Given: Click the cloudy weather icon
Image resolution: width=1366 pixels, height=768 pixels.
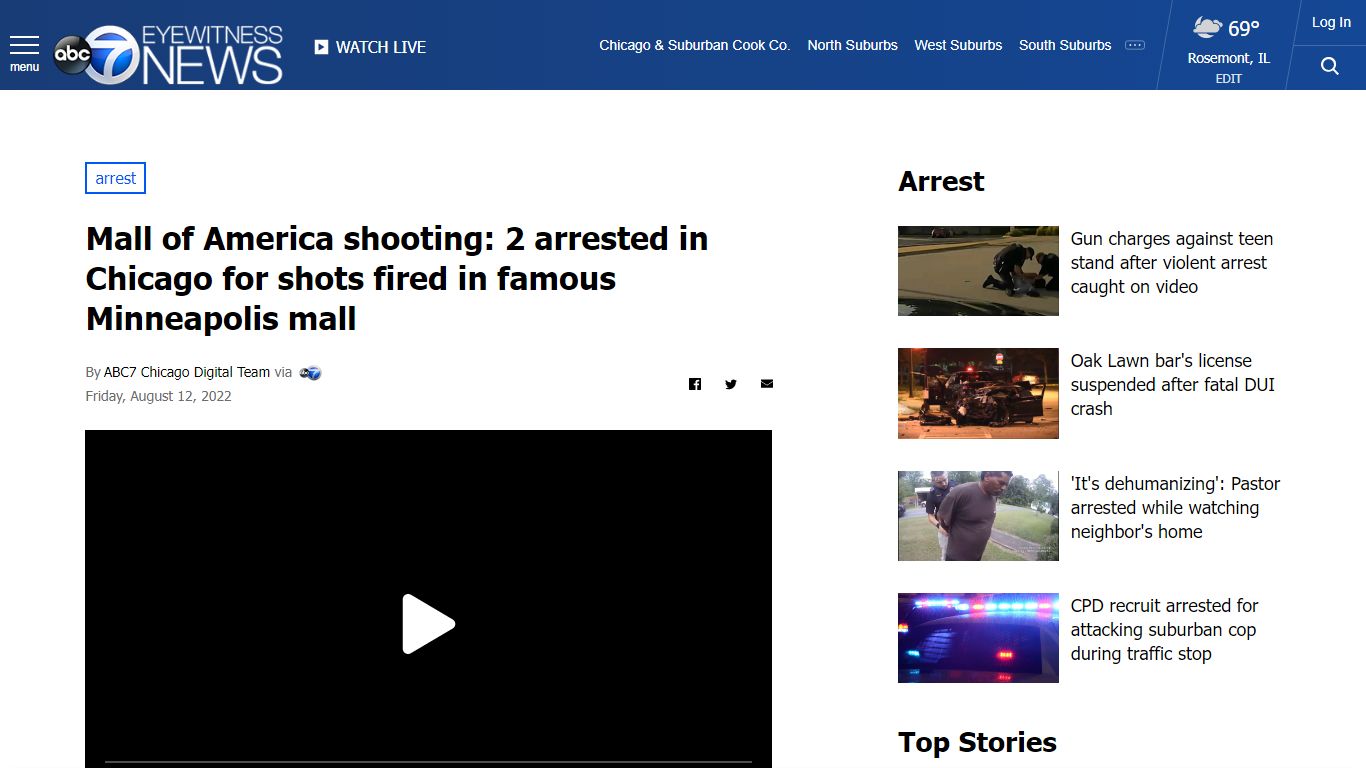Looking at the screenshot, I should [x=1207, y=27].
